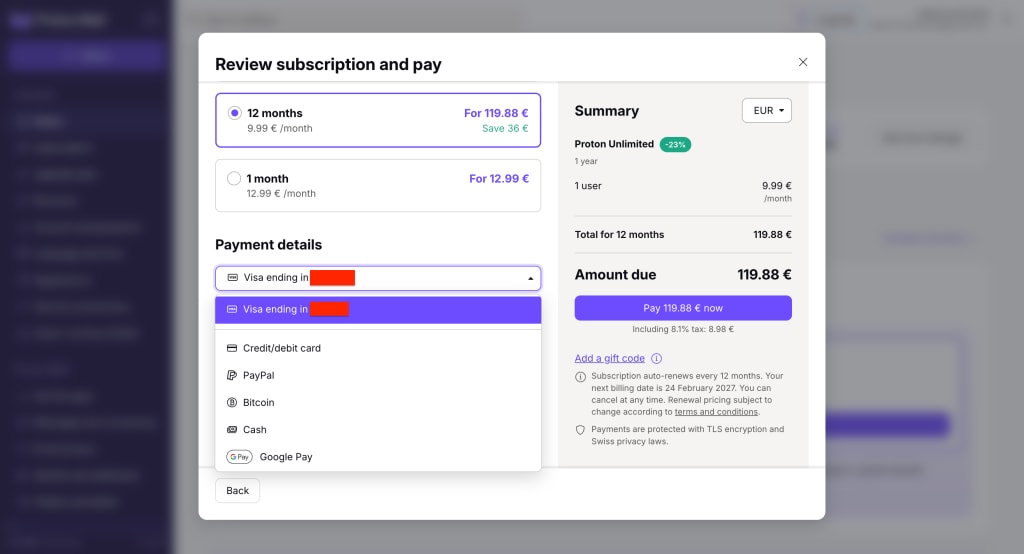This screenshot has height=554, width=1024.
Task: Click the 'For 119.88 €' price
Action: pos(496,113)
